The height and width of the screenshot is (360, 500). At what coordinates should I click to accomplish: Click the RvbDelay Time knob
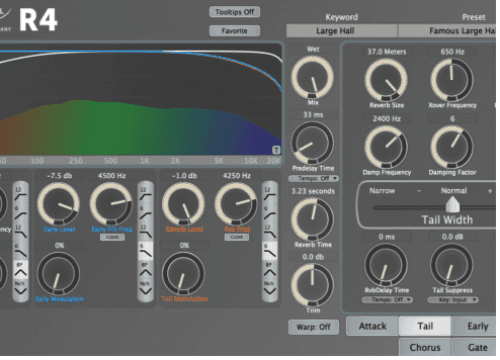386,265
